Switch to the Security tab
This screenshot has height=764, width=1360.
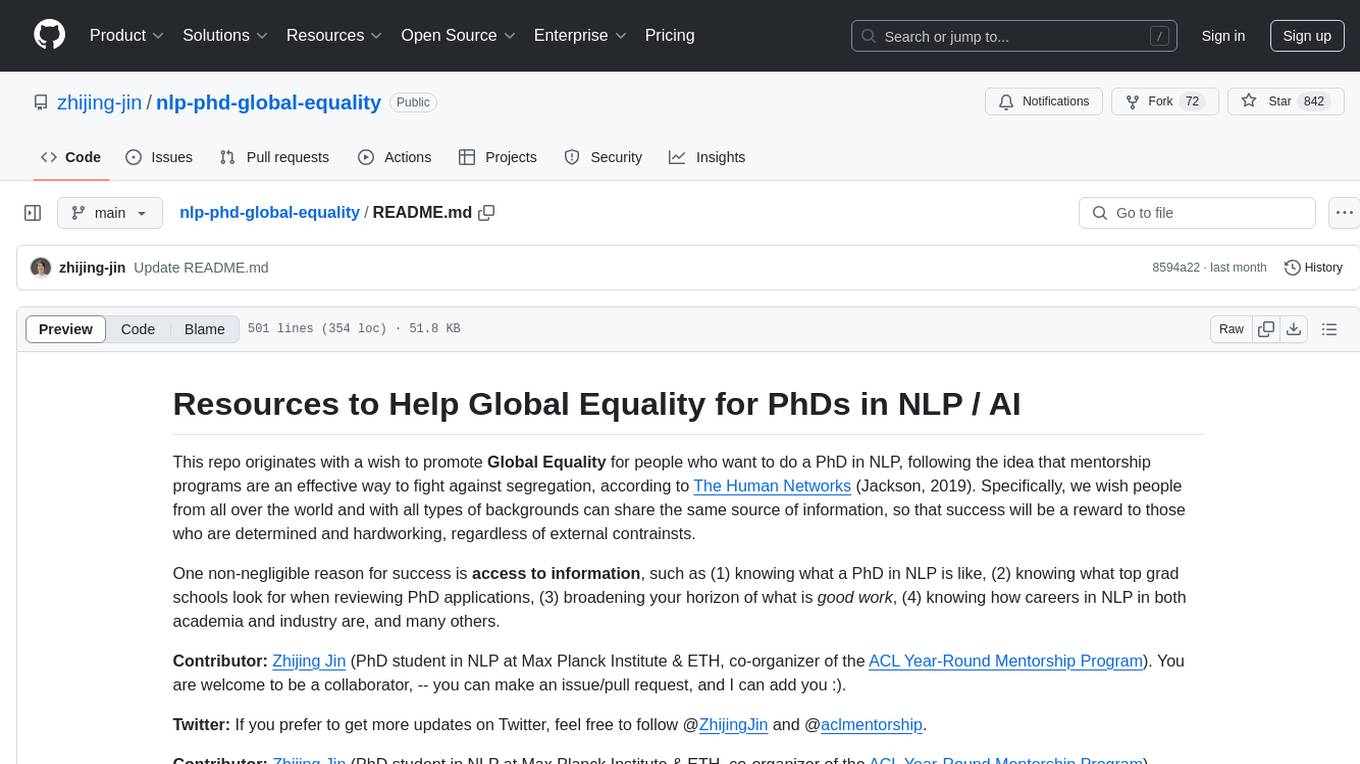click(x=603, y=157)
